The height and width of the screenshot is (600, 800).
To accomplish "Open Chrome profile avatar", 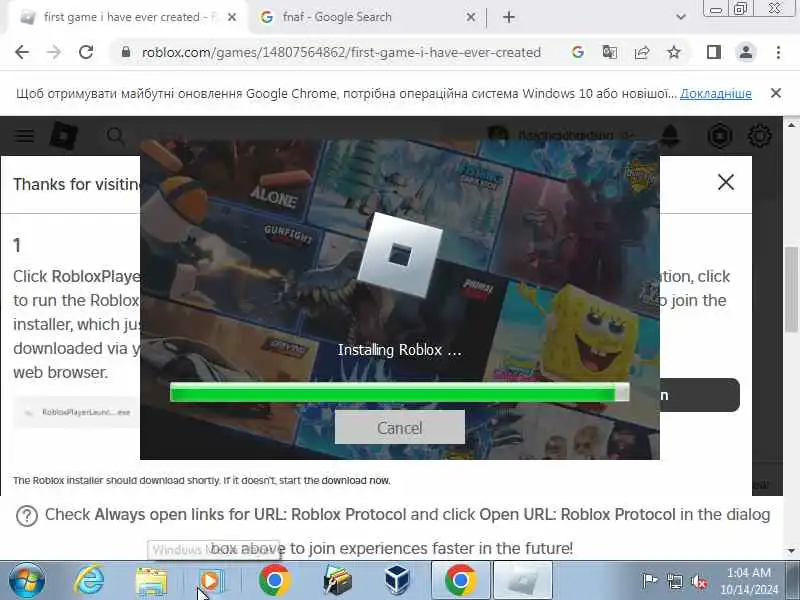I will (x=745, y=52).
